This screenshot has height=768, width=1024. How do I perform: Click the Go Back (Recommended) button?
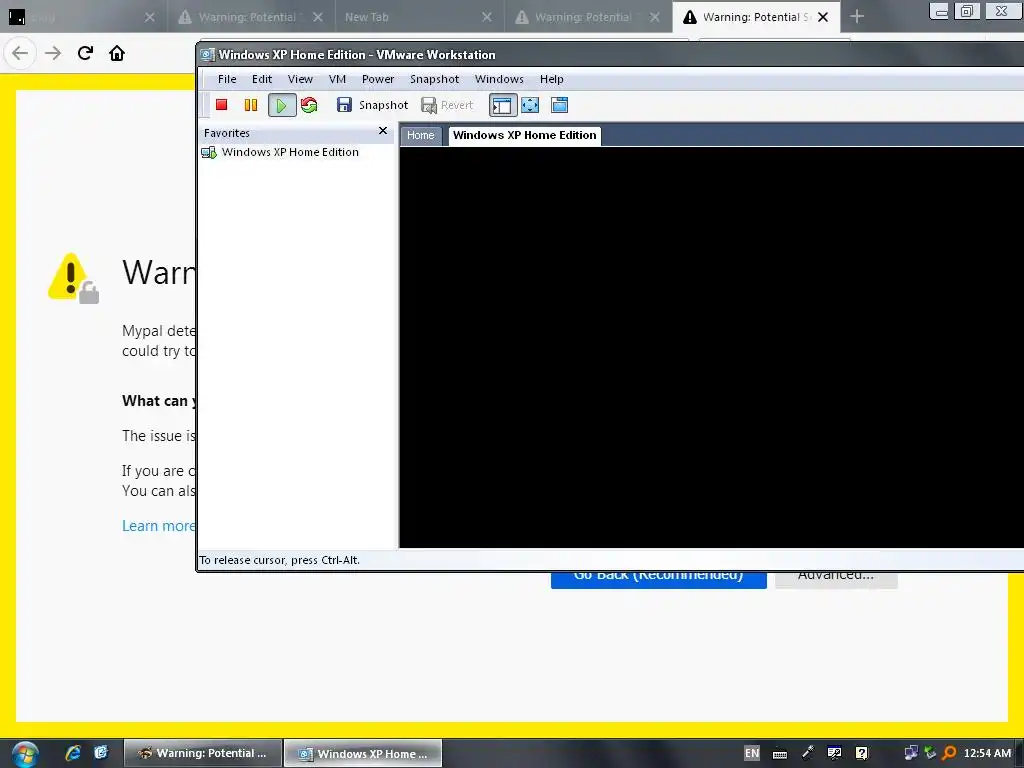tap(658, 580)
